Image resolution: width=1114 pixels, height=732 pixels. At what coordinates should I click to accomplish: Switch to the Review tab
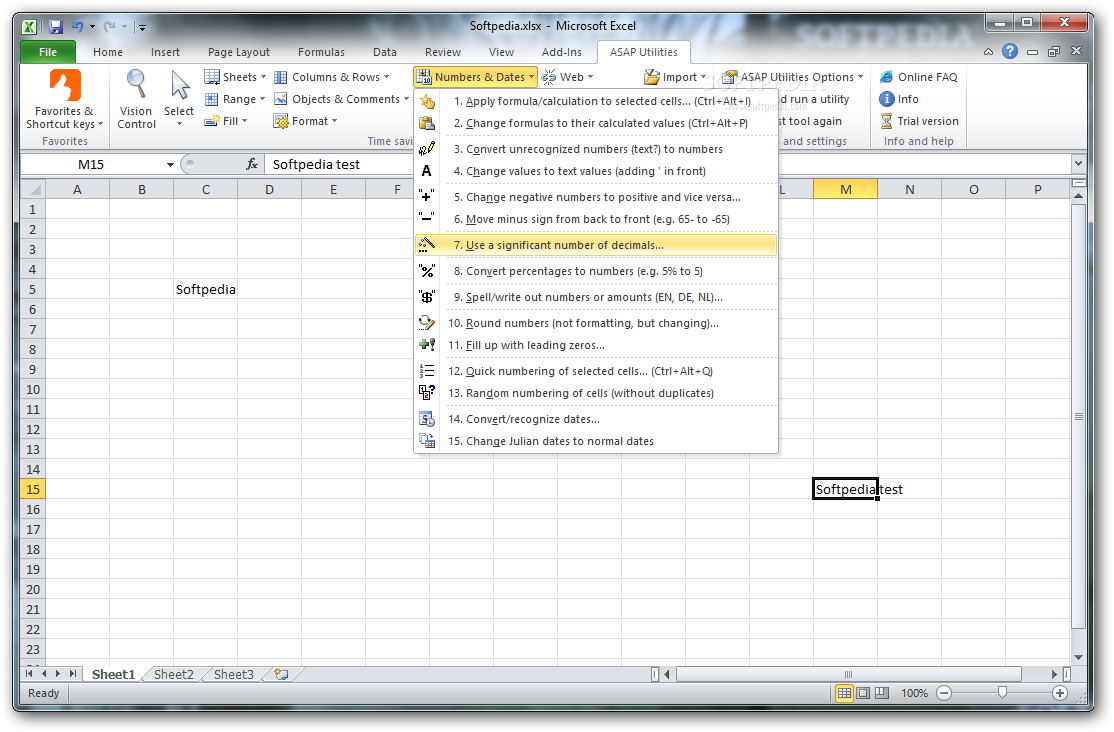pyautogui.click(x=443, y=52)
